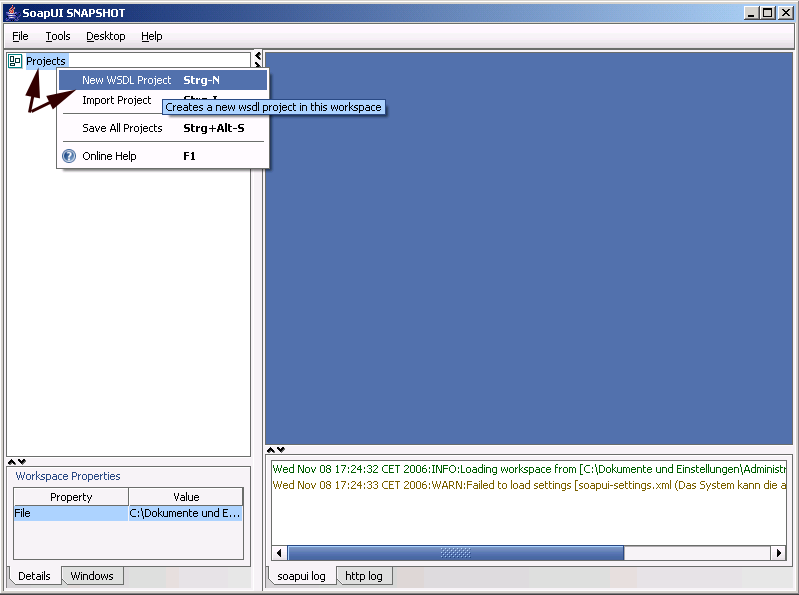The height and width of the screenshot is (595, 799).
Task: Click the C:\Dokumente und E... value cell
Action: point(185,513)
